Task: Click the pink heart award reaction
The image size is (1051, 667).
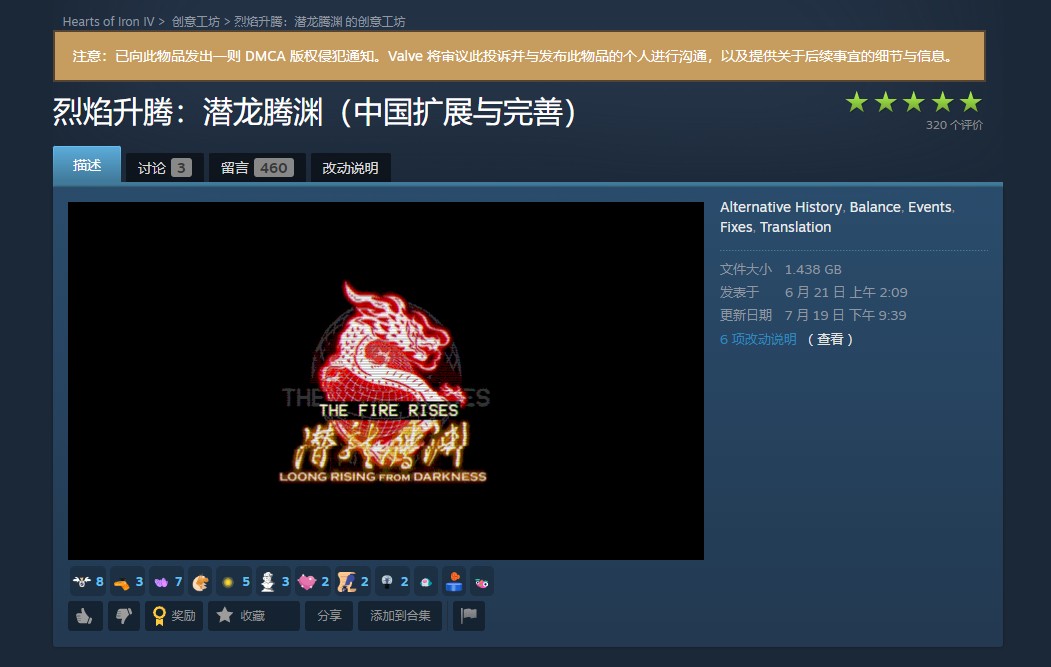Action: 305,581
